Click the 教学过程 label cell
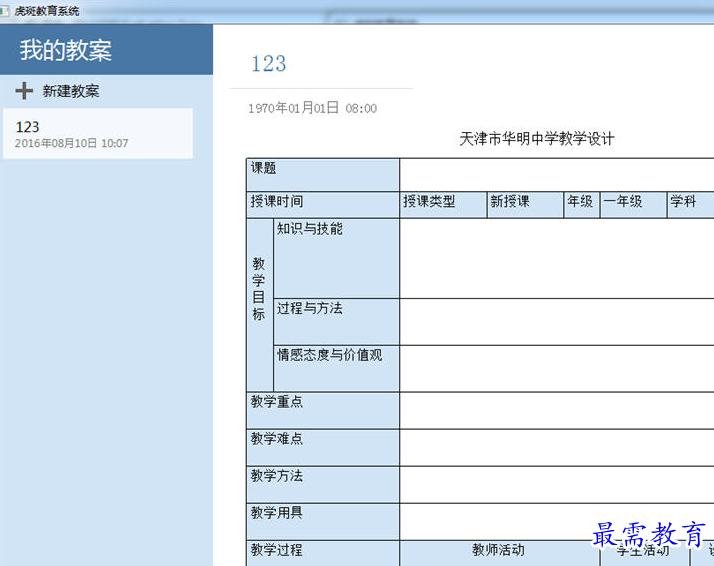Screen dimensions: 714x566 [323, 554]
